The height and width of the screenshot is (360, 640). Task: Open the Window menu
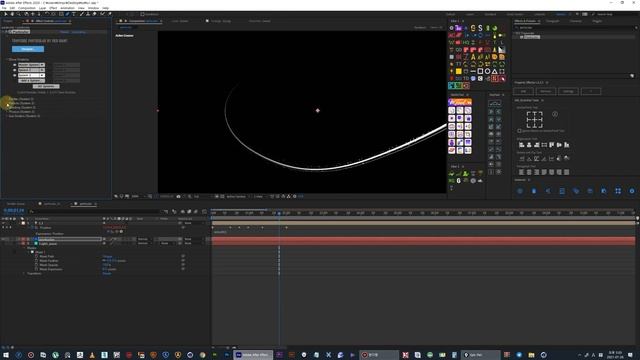tap(93, 8)
